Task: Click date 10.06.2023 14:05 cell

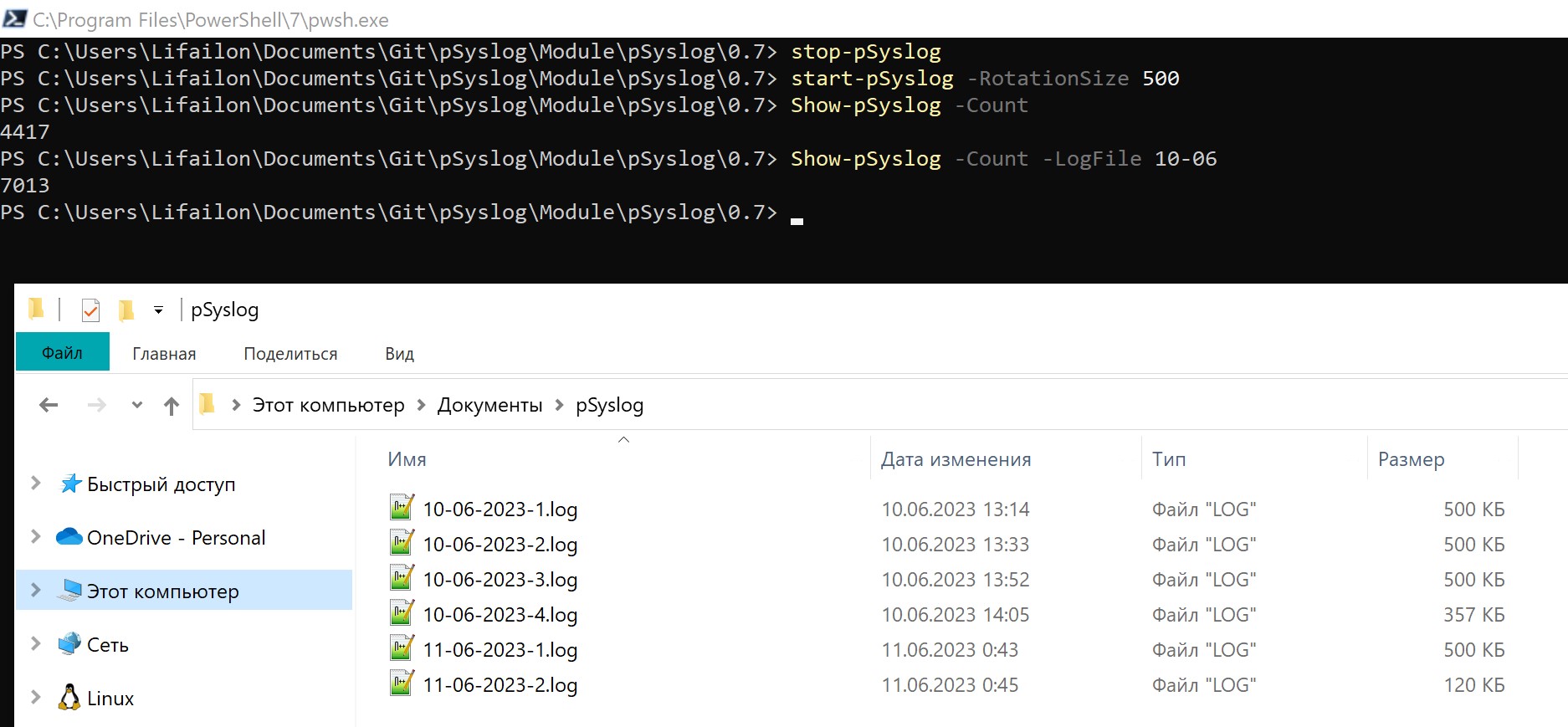Action: 956,615
